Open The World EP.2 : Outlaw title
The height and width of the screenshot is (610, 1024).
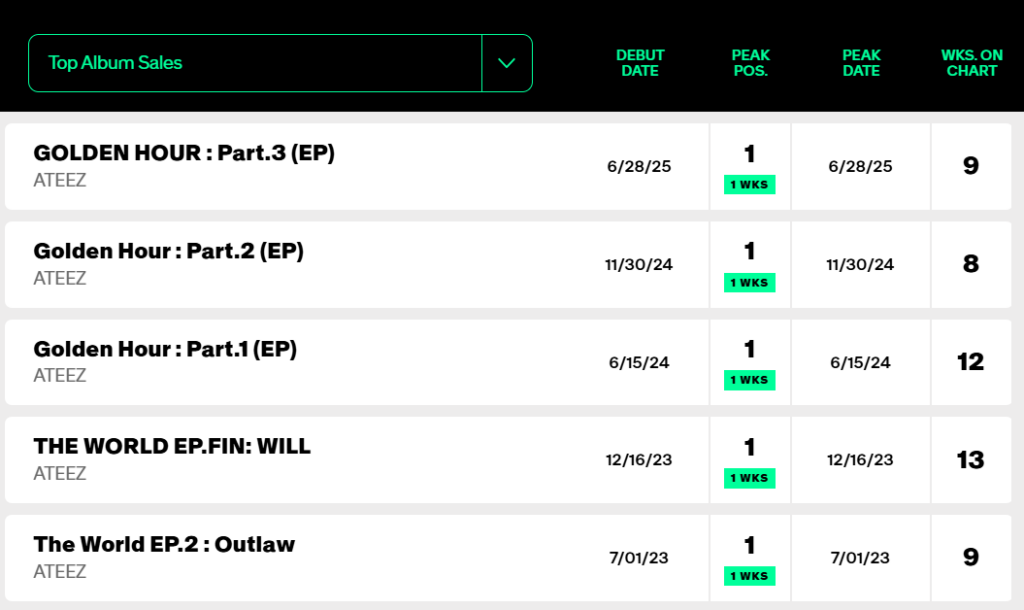tap(164, 545)
